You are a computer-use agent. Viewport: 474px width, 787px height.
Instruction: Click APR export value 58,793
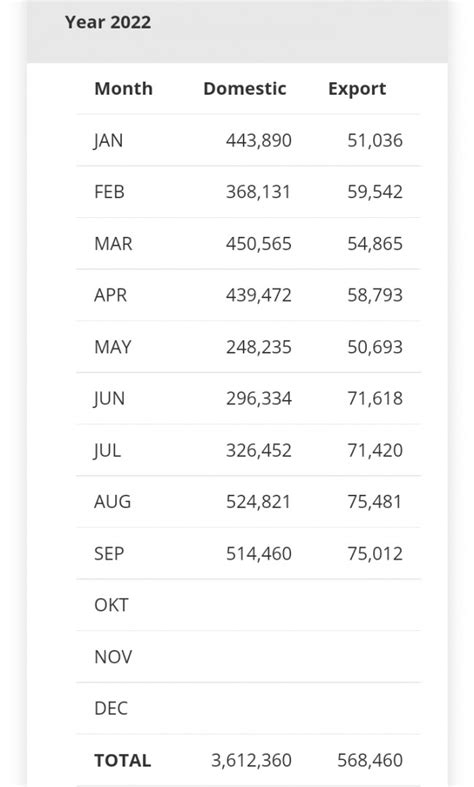click(375, 295)
